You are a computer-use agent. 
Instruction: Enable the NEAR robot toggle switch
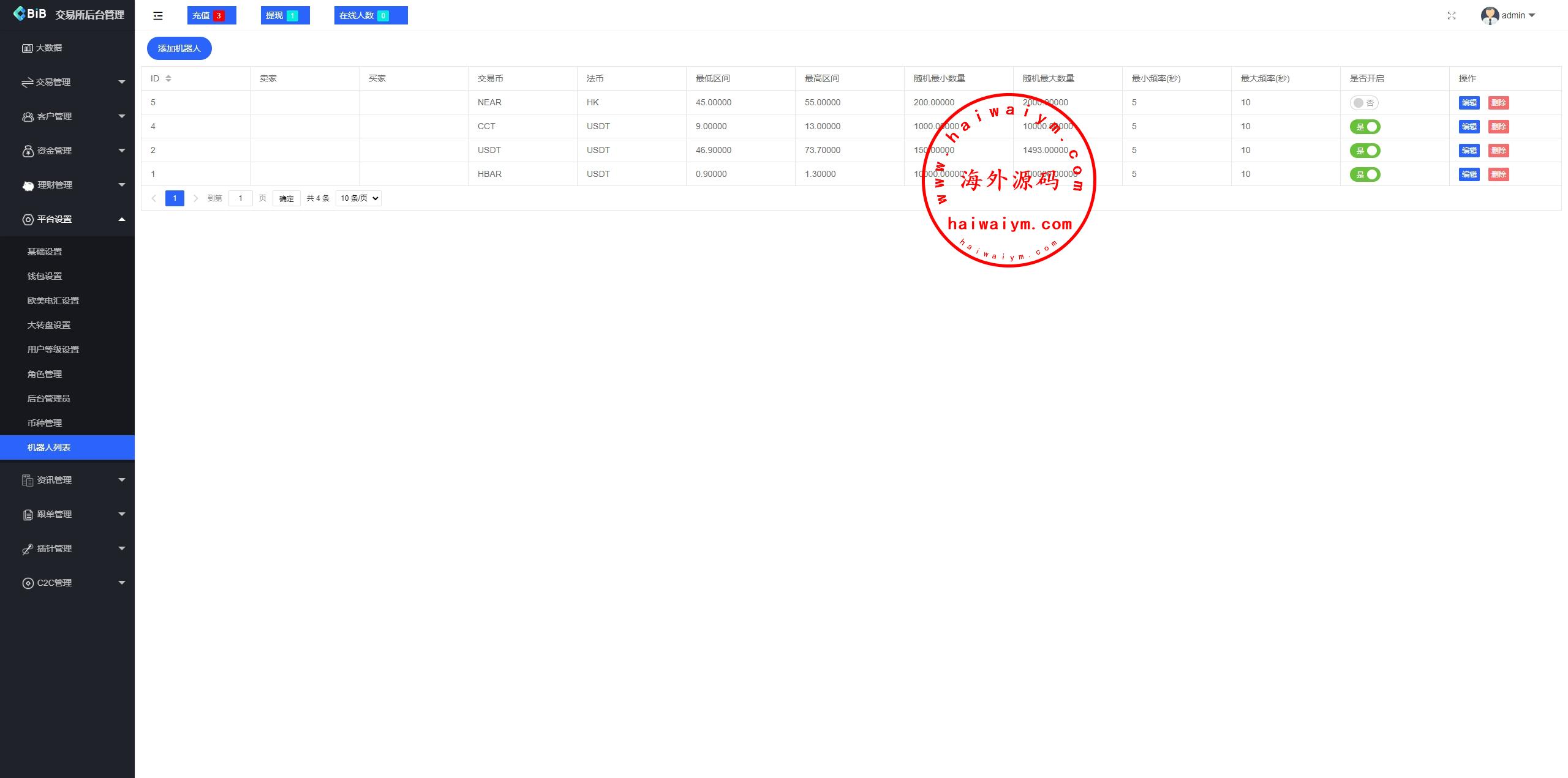1363,103
